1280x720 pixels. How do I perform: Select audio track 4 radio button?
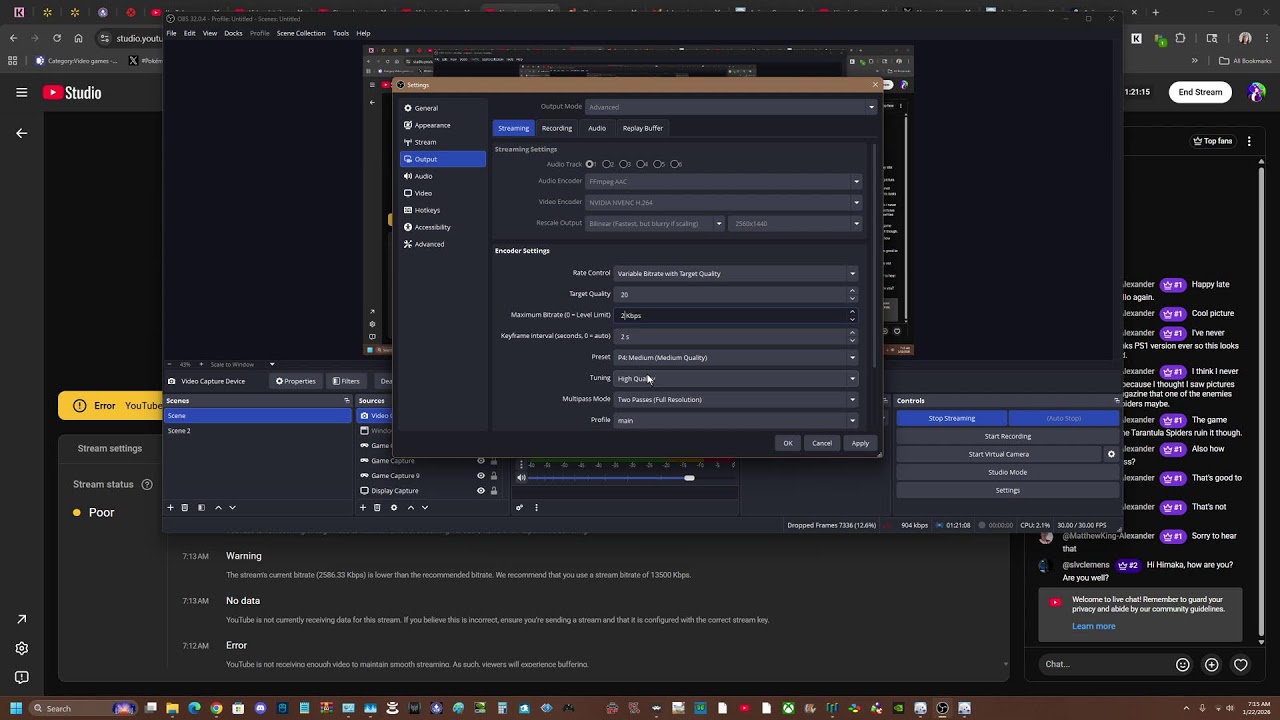641,164
